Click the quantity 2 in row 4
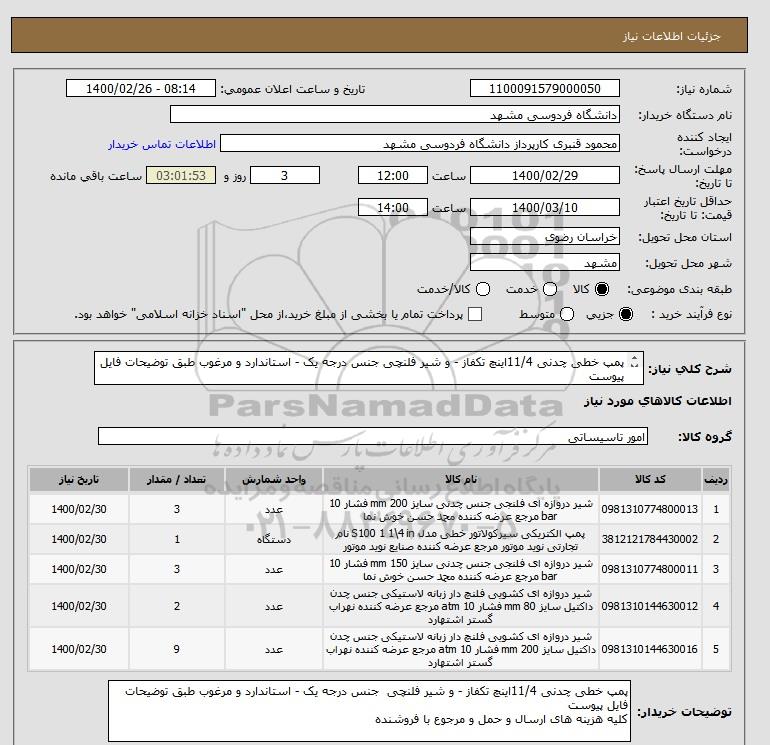The image size is (770, 745). [177, 606]
